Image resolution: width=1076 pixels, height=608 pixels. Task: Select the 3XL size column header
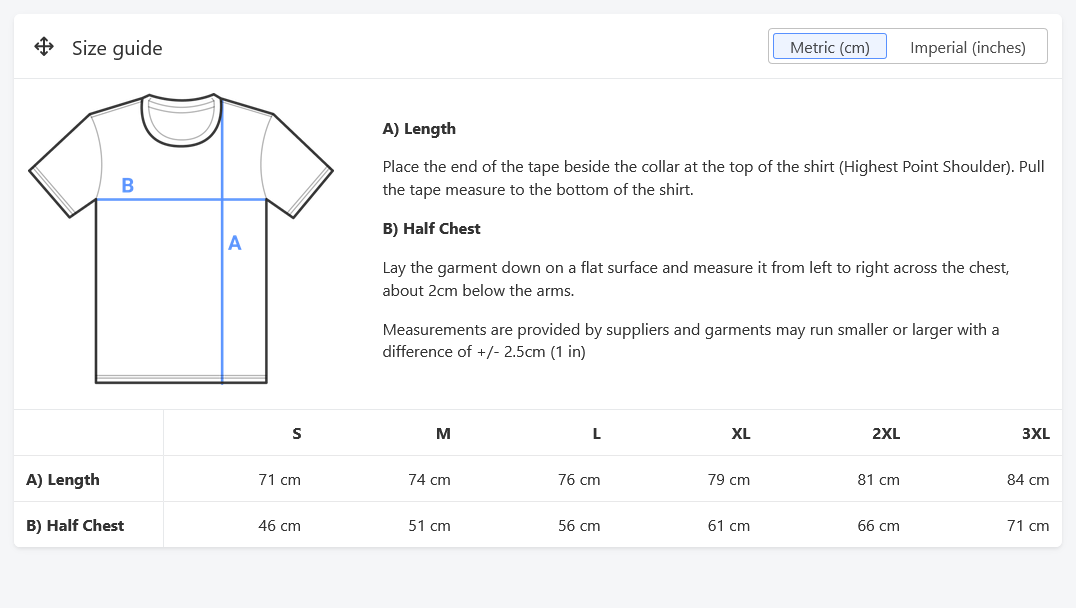point(1036,433)
